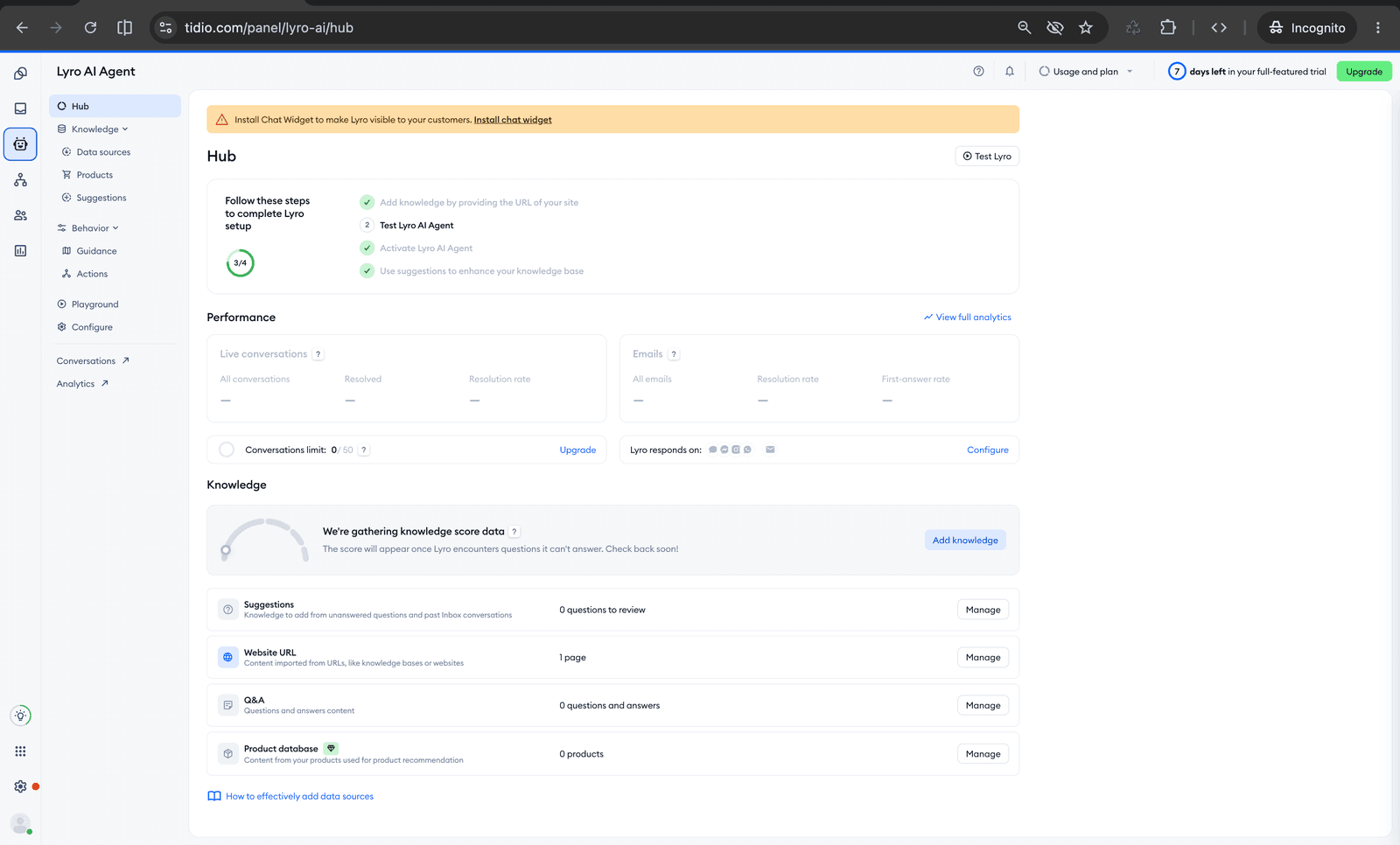This screenshot has width=1400, height=845.
Task: Click Manage for Product database row
Action: point(983,754)
